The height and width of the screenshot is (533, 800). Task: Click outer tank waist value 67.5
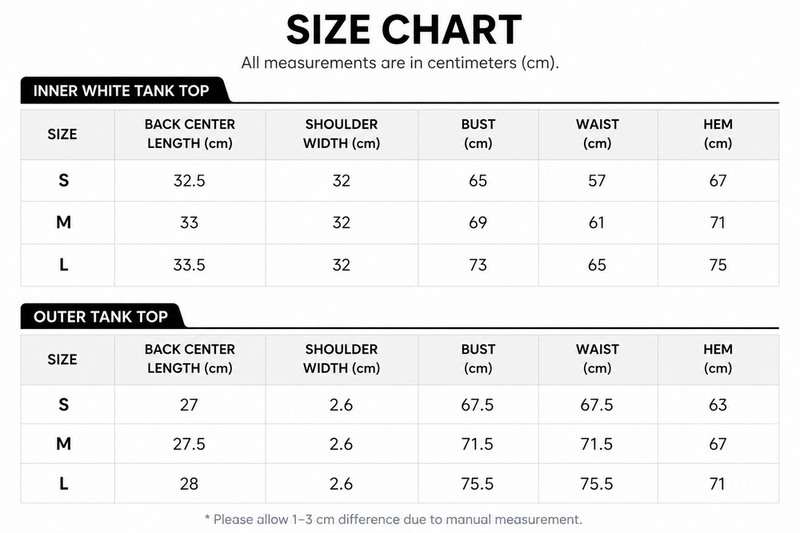pyautogui.click(x=597, y=404)
